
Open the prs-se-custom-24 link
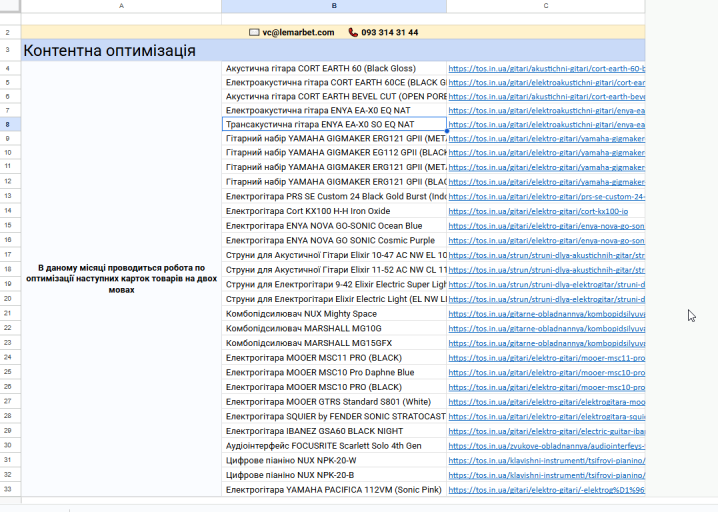547,197
